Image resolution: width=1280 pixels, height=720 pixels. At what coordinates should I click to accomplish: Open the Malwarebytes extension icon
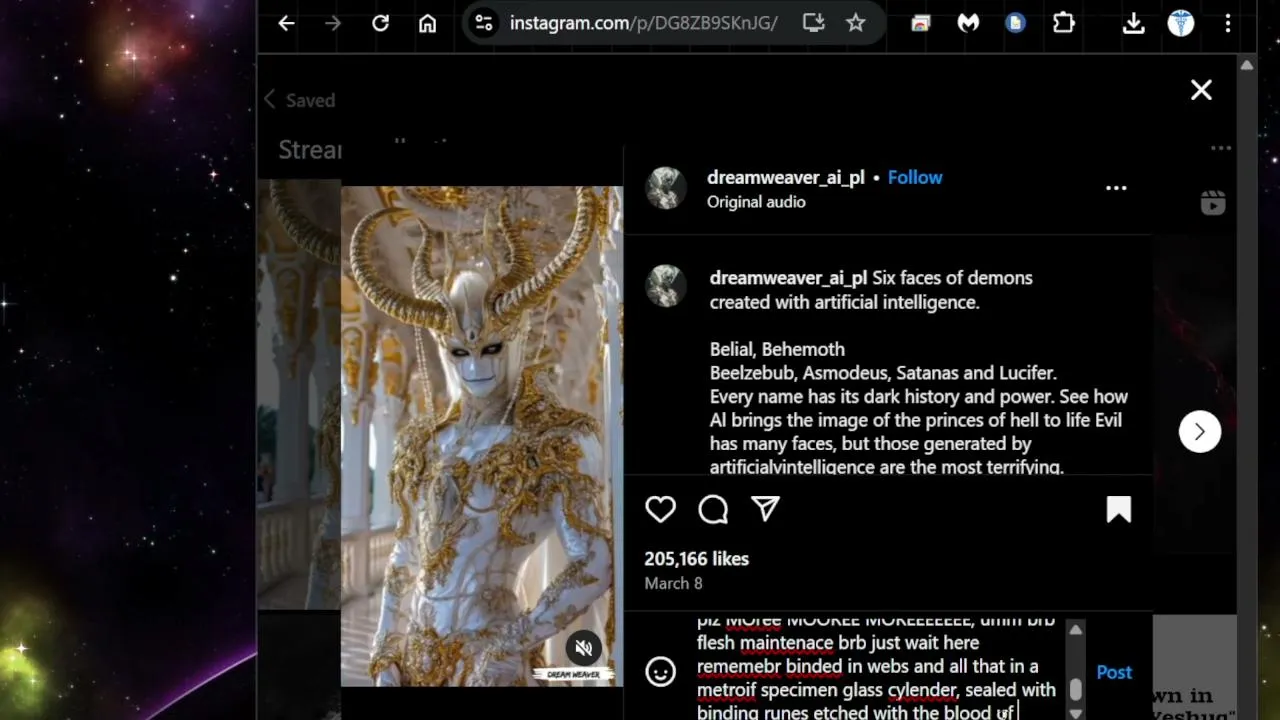pos(968,23)
